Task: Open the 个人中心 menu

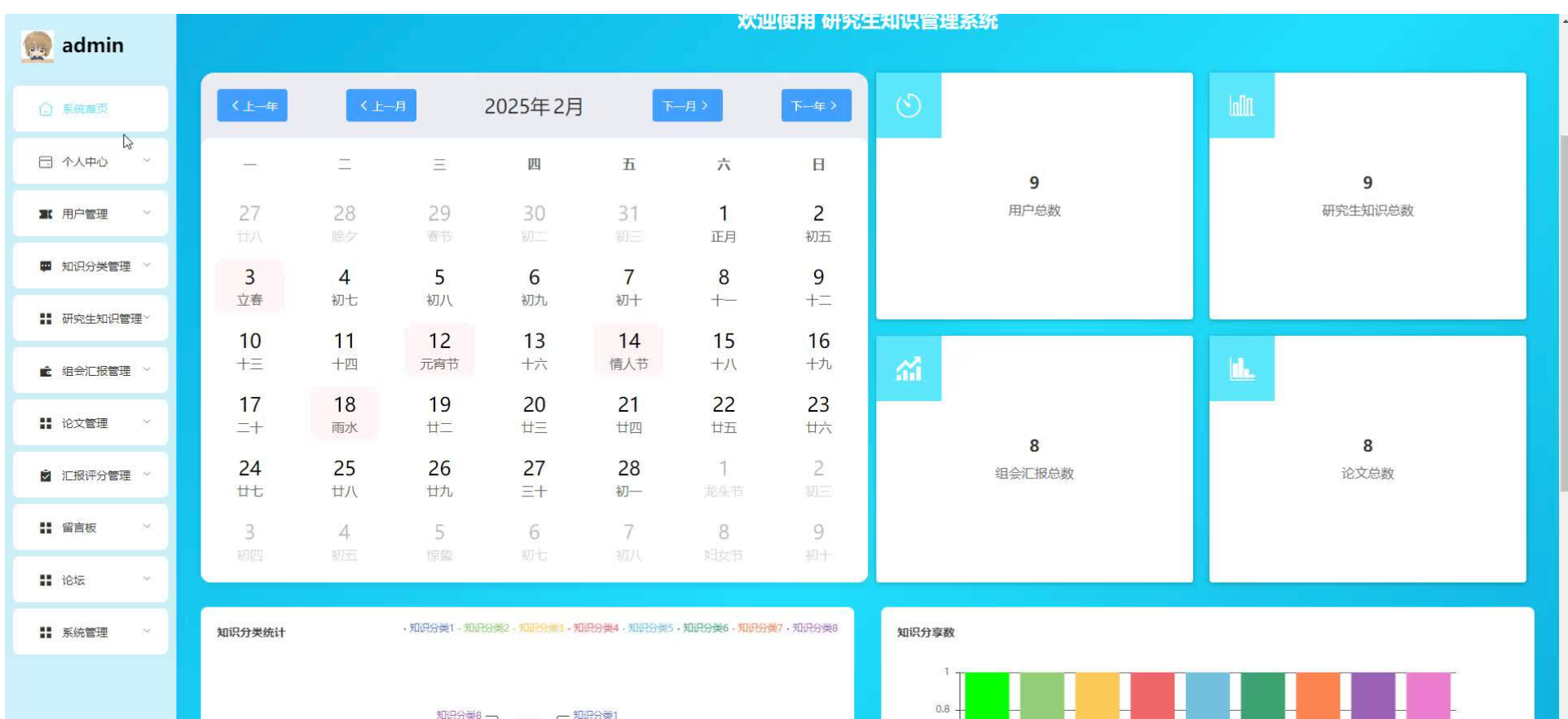Action: (x=90, y=161)
